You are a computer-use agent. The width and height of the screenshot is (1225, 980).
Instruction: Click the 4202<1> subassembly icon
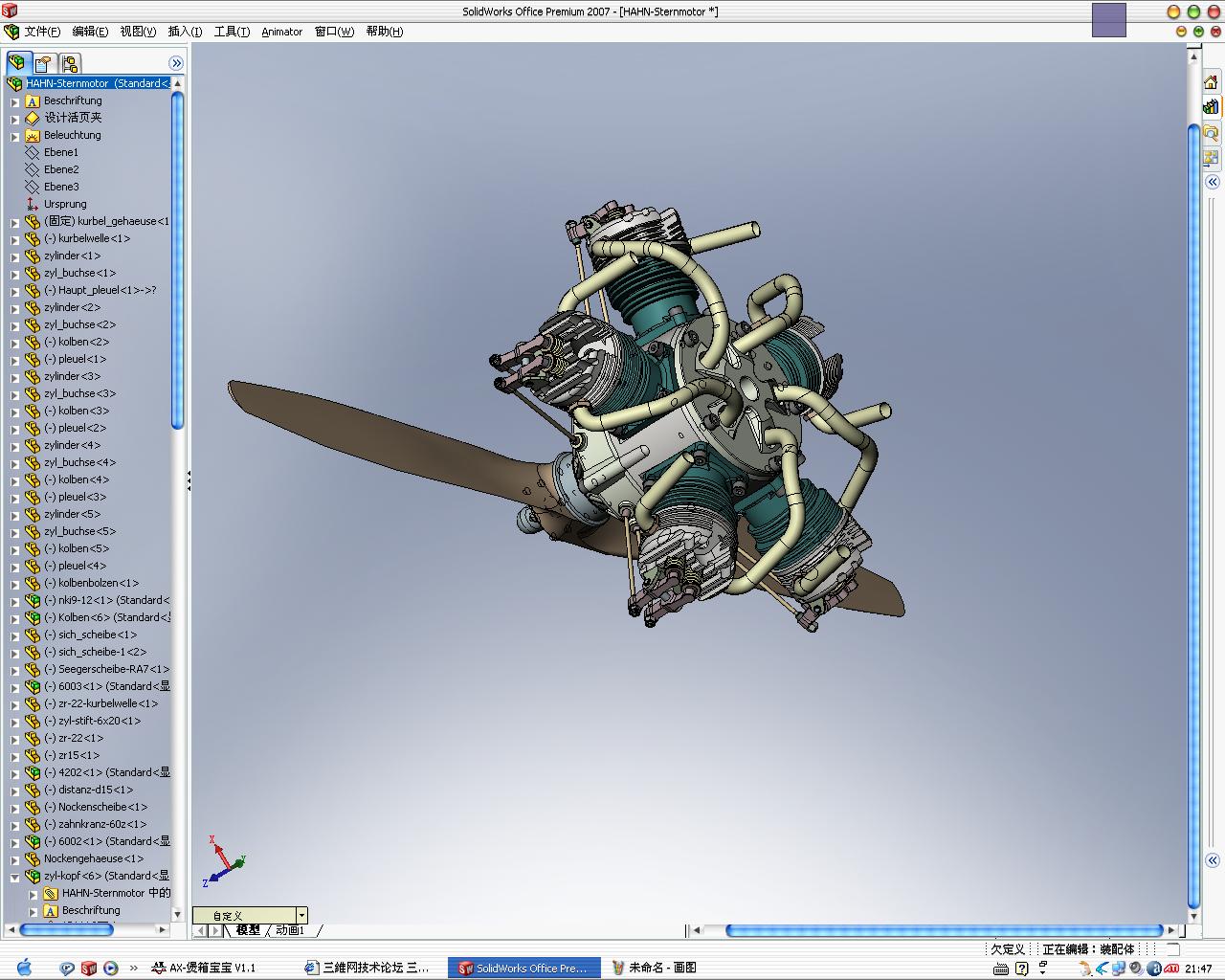click(x=33, y=772)
